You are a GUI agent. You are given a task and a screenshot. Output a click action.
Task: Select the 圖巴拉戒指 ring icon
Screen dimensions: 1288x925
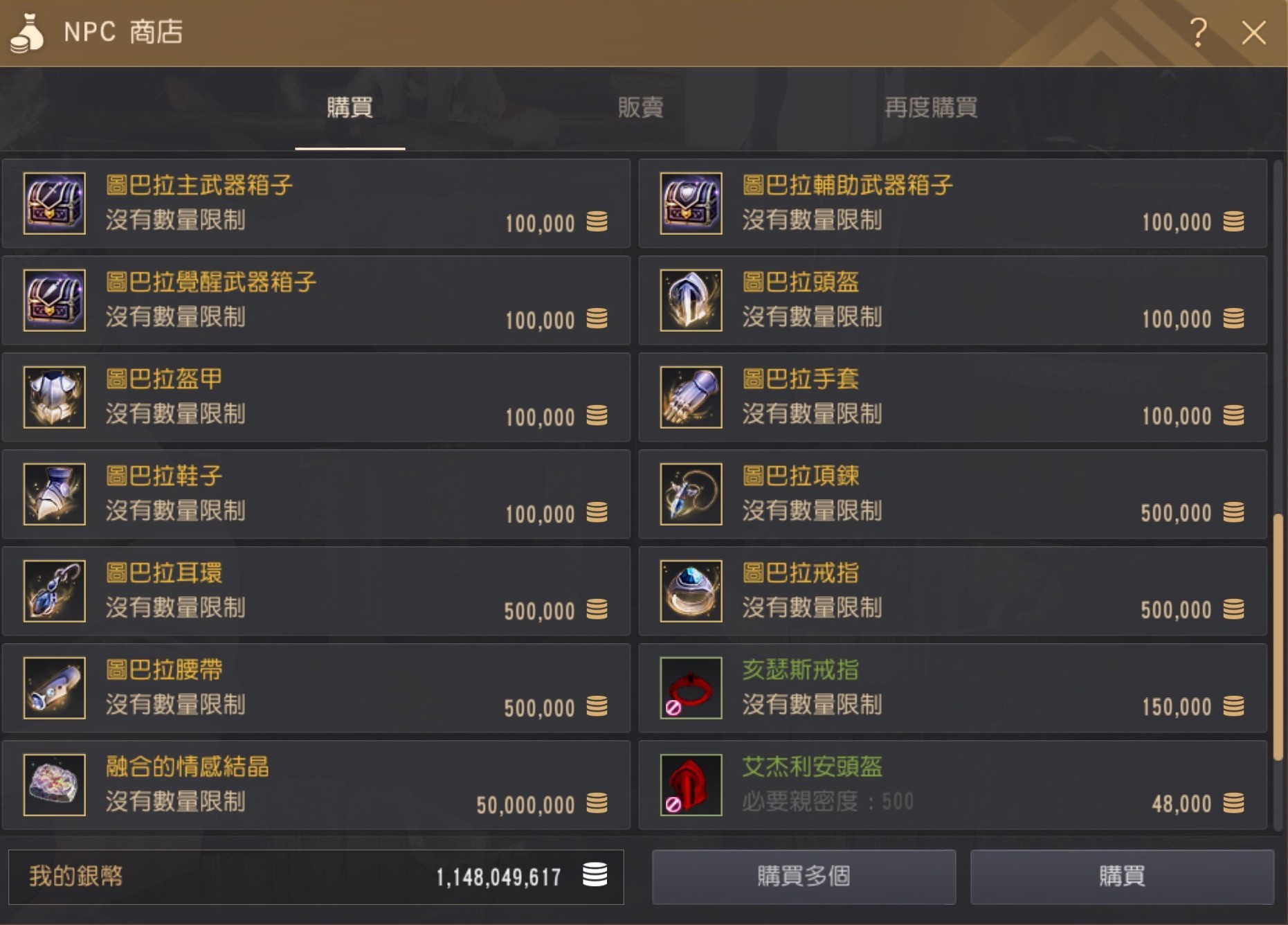691,591
